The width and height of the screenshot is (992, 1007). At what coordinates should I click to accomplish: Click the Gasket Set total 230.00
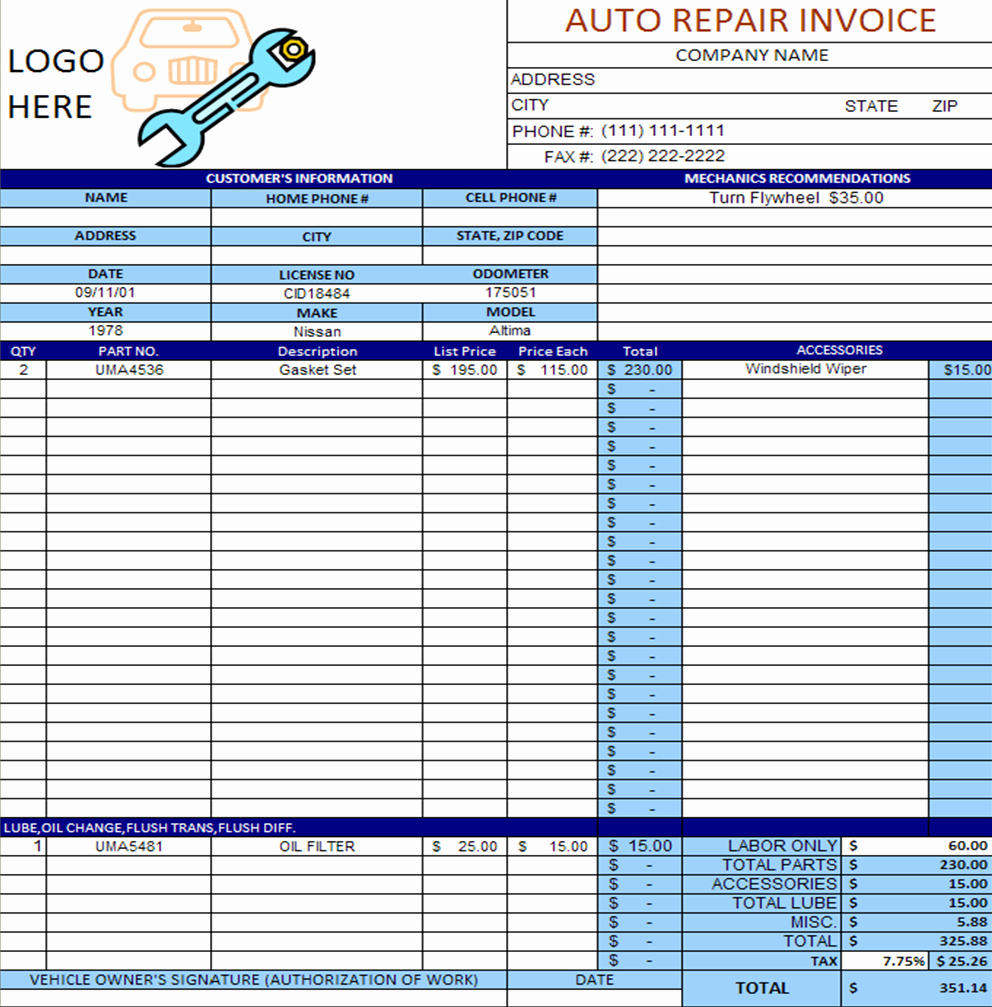tap(640, 370)
